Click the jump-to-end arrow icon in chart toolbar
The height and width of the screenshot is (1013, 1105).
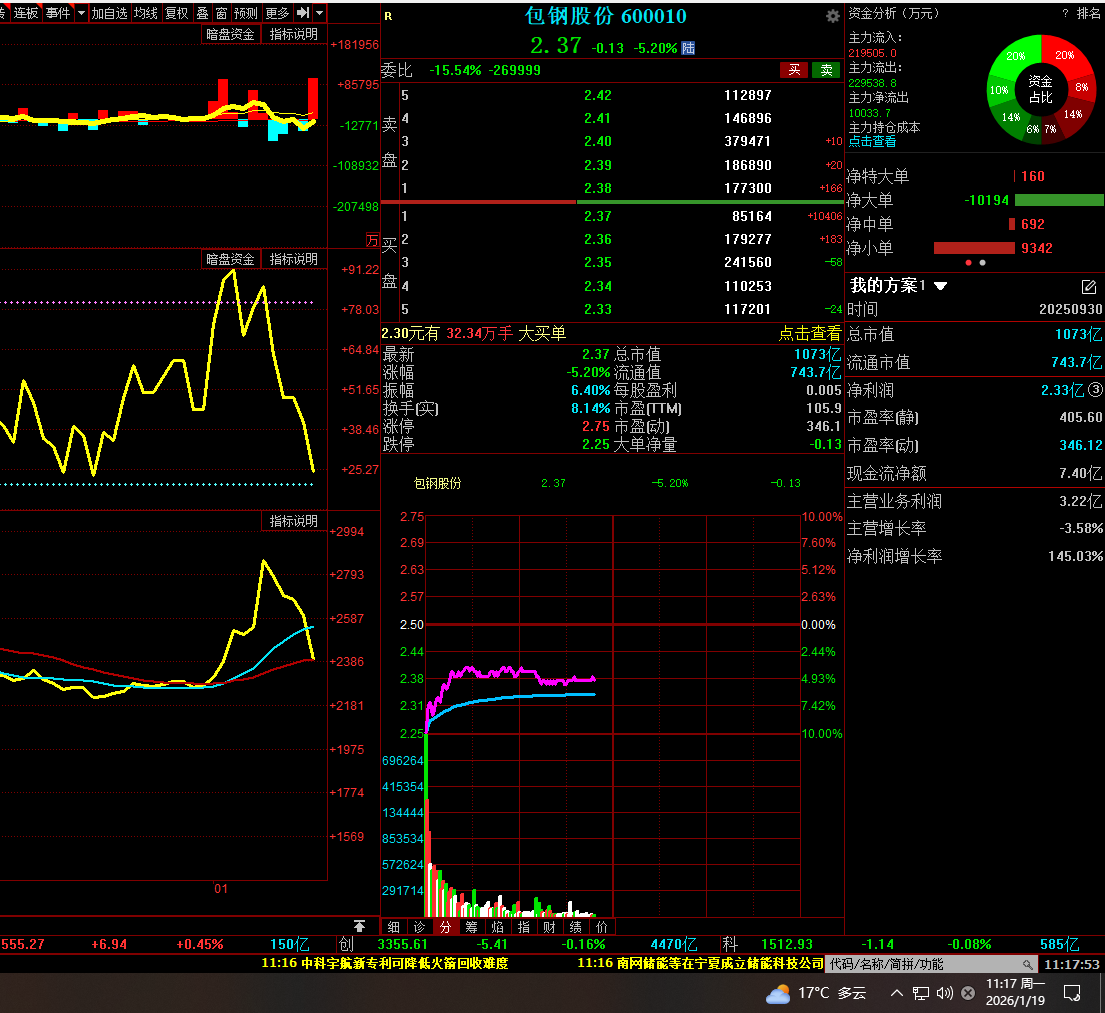click(x=303, y=13)
